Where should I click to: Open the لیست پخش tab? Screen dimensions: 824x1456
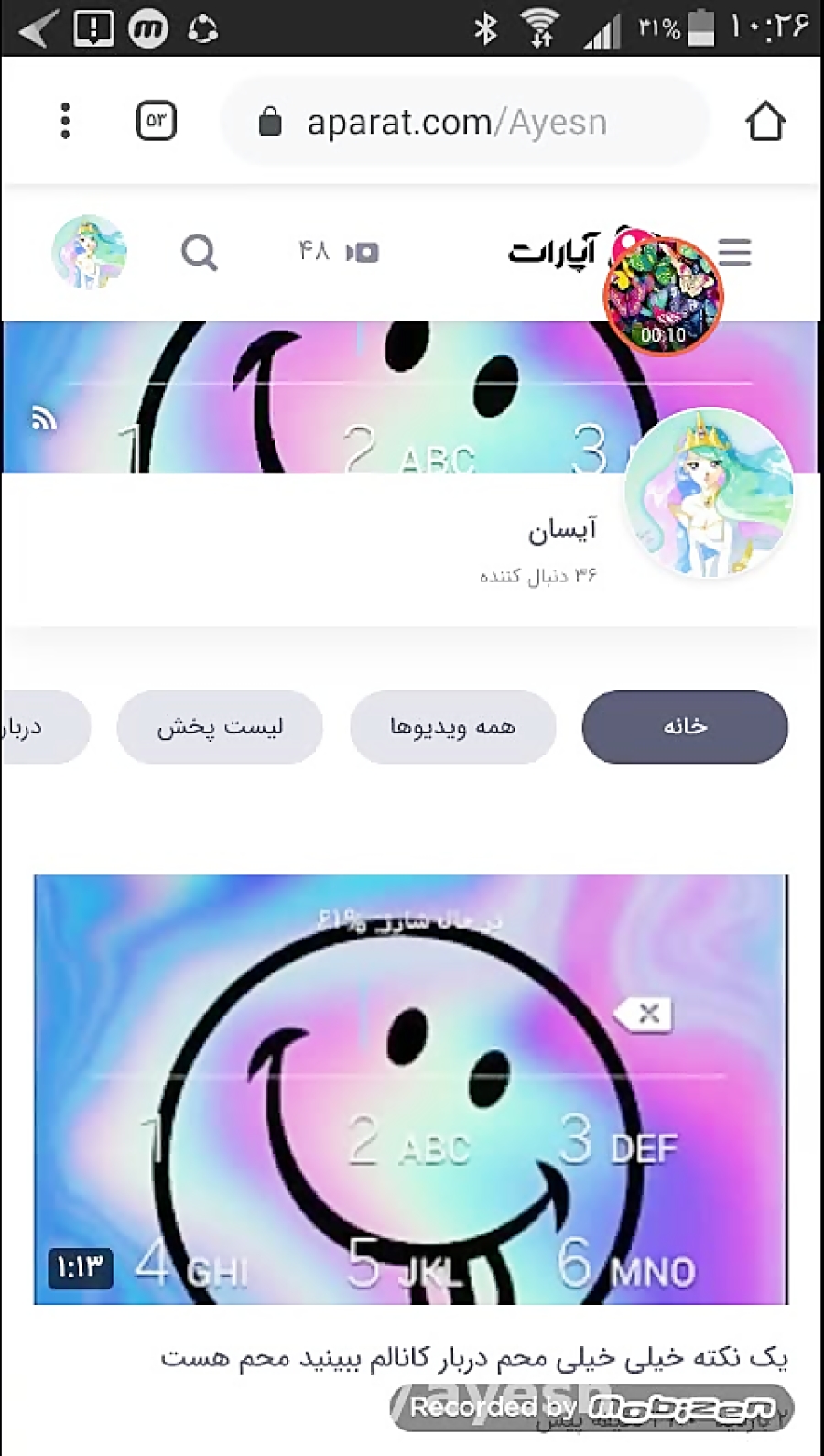pyautogui.click(x=220, y=727)
